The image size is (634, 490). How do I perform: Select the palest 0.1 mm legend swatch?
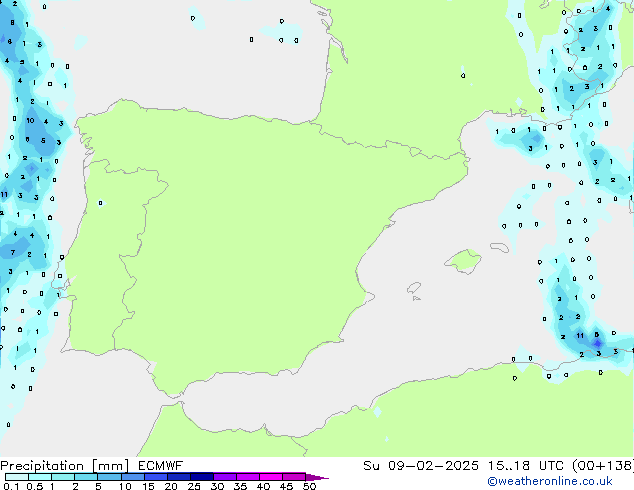14,477
